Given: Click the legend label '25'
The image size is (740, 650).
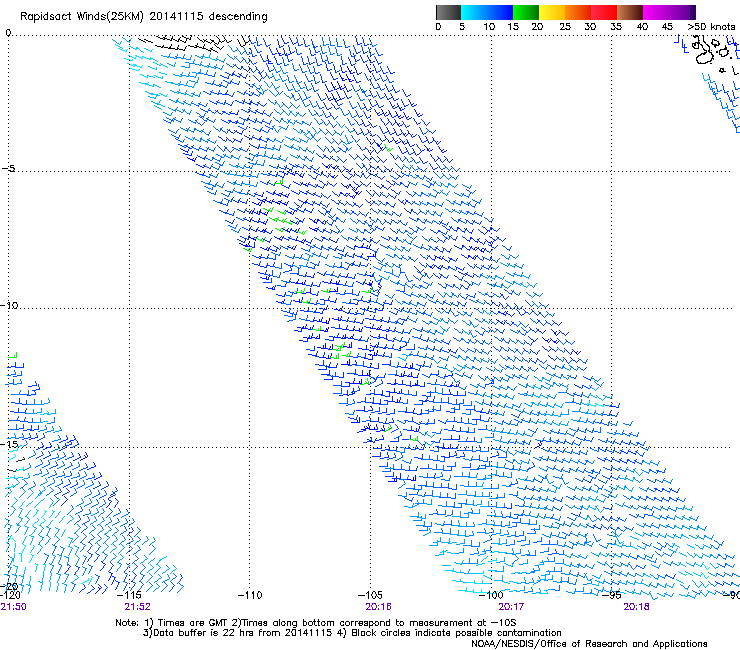Looking at the screenshot, I should (x=565, y=27).
